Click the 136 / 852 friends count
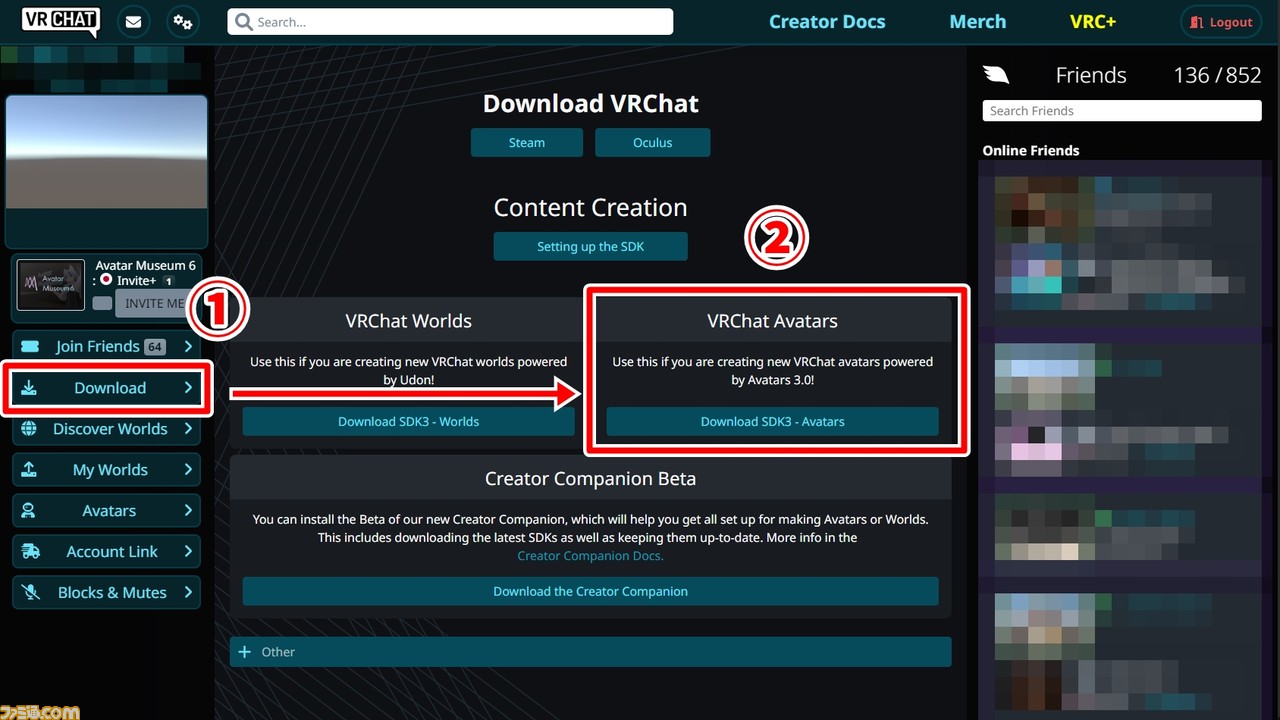 [x=1217, y=75]
